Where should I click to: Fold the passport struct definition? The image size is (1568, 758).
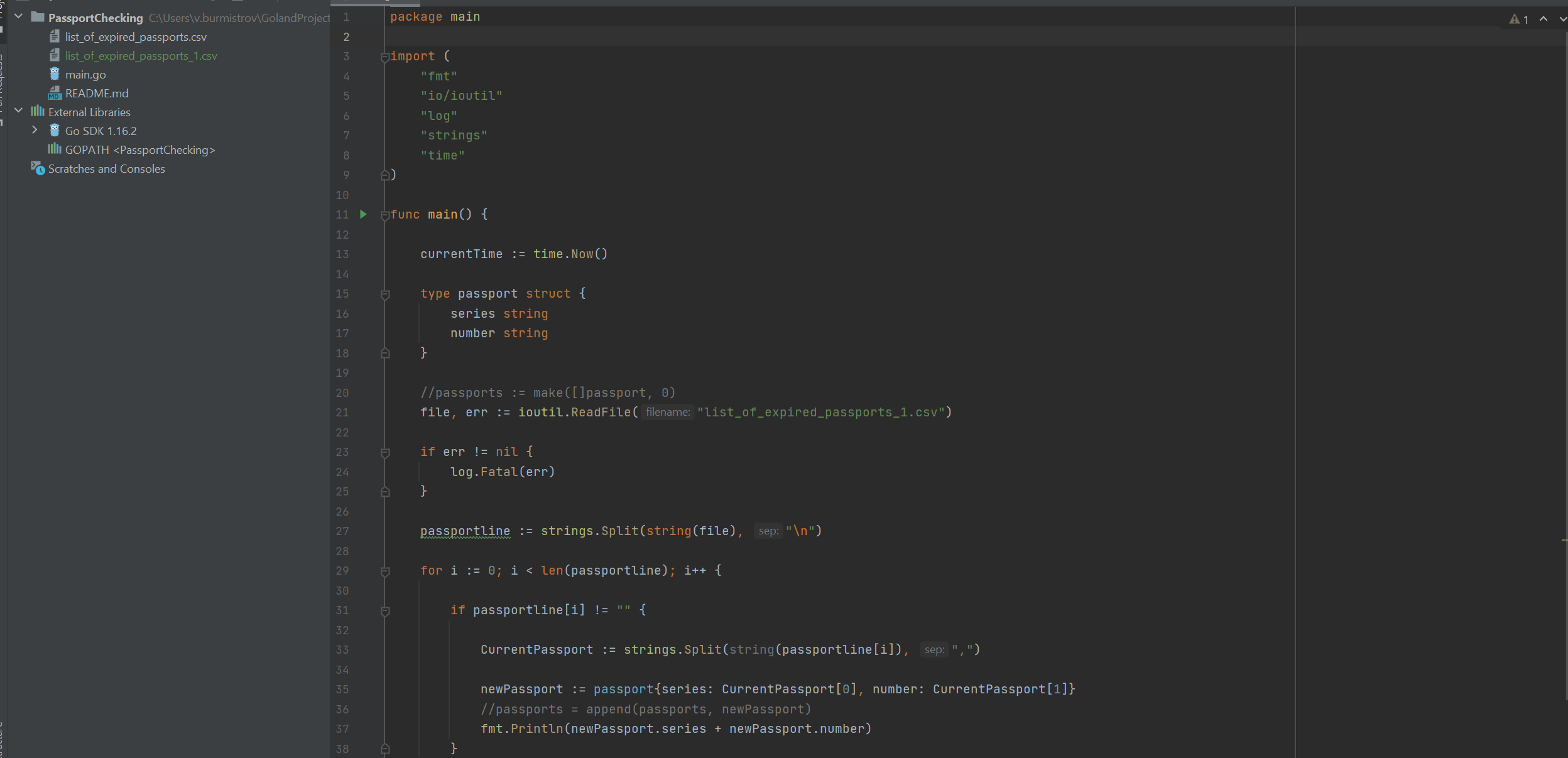click(385, 295)
